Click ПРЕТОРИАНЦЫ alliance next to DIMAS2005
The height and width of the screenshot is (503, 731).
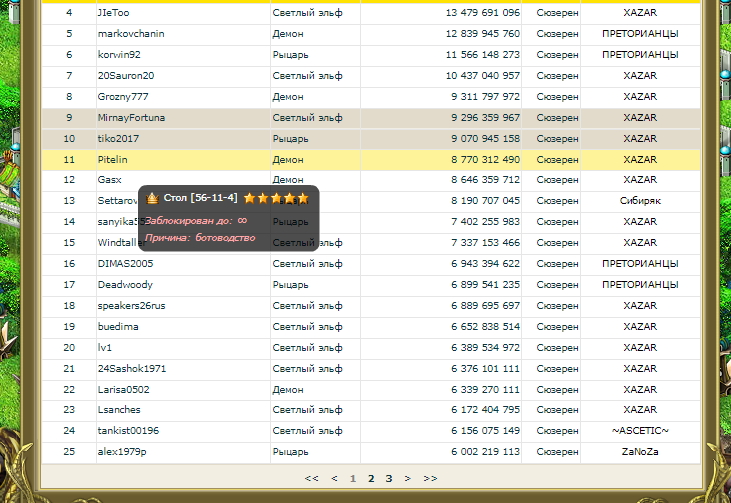640,264
